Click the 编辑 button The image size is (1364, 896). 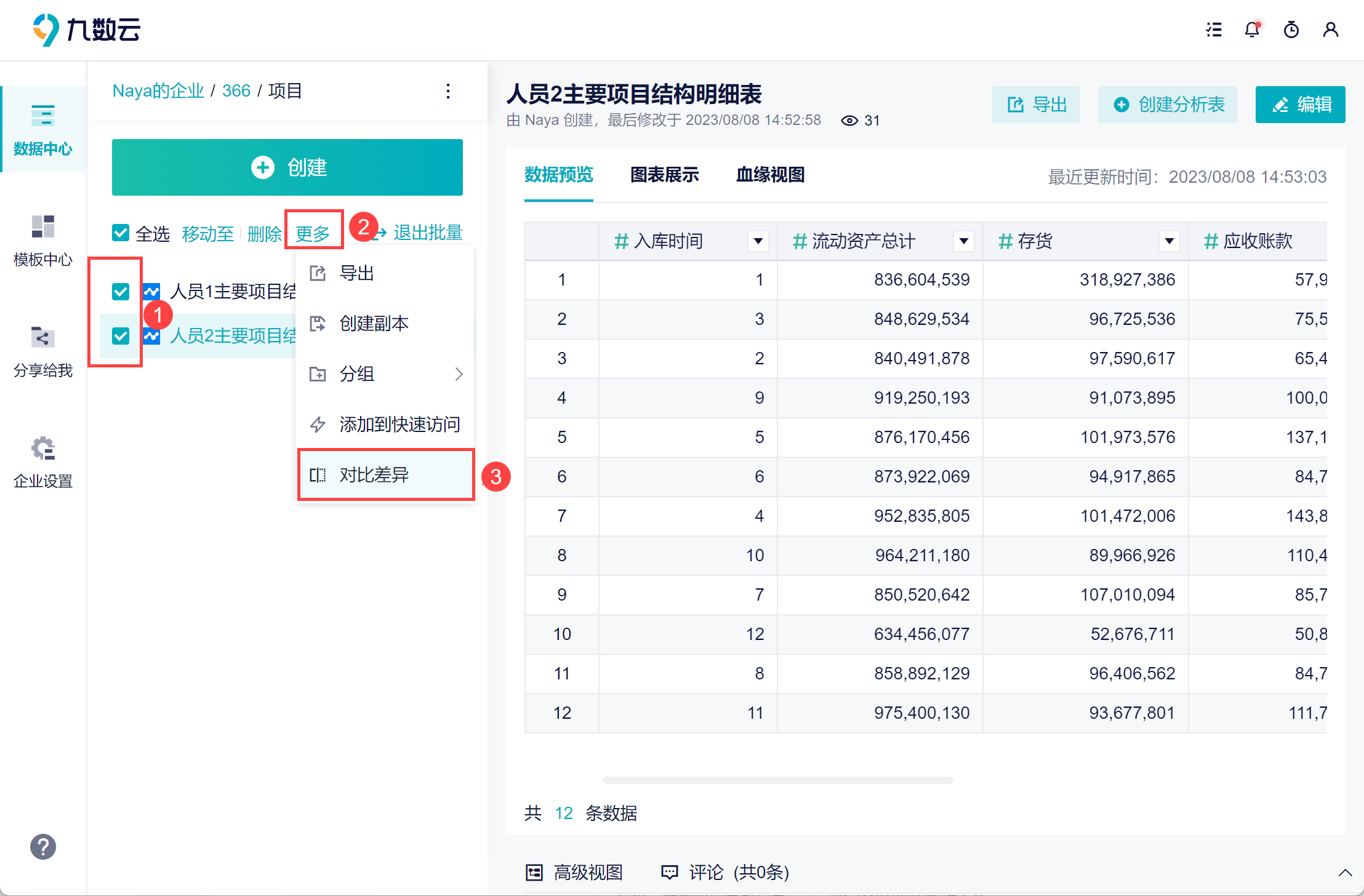(x=1301, y=105)
